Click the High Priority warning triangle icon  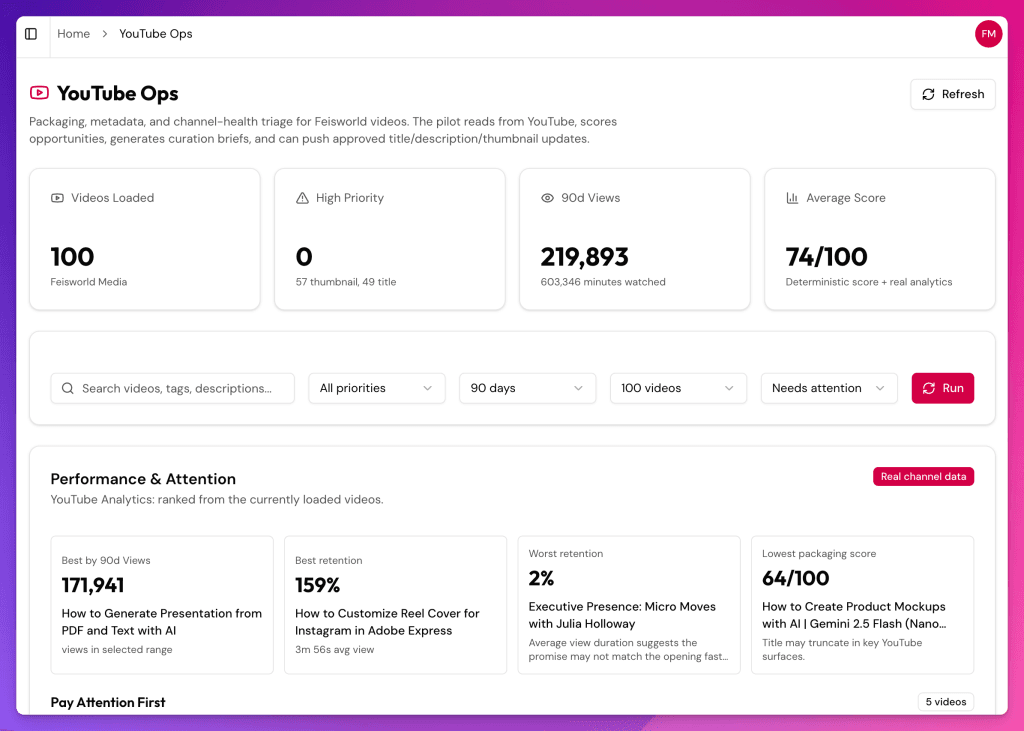pos(302,198)
